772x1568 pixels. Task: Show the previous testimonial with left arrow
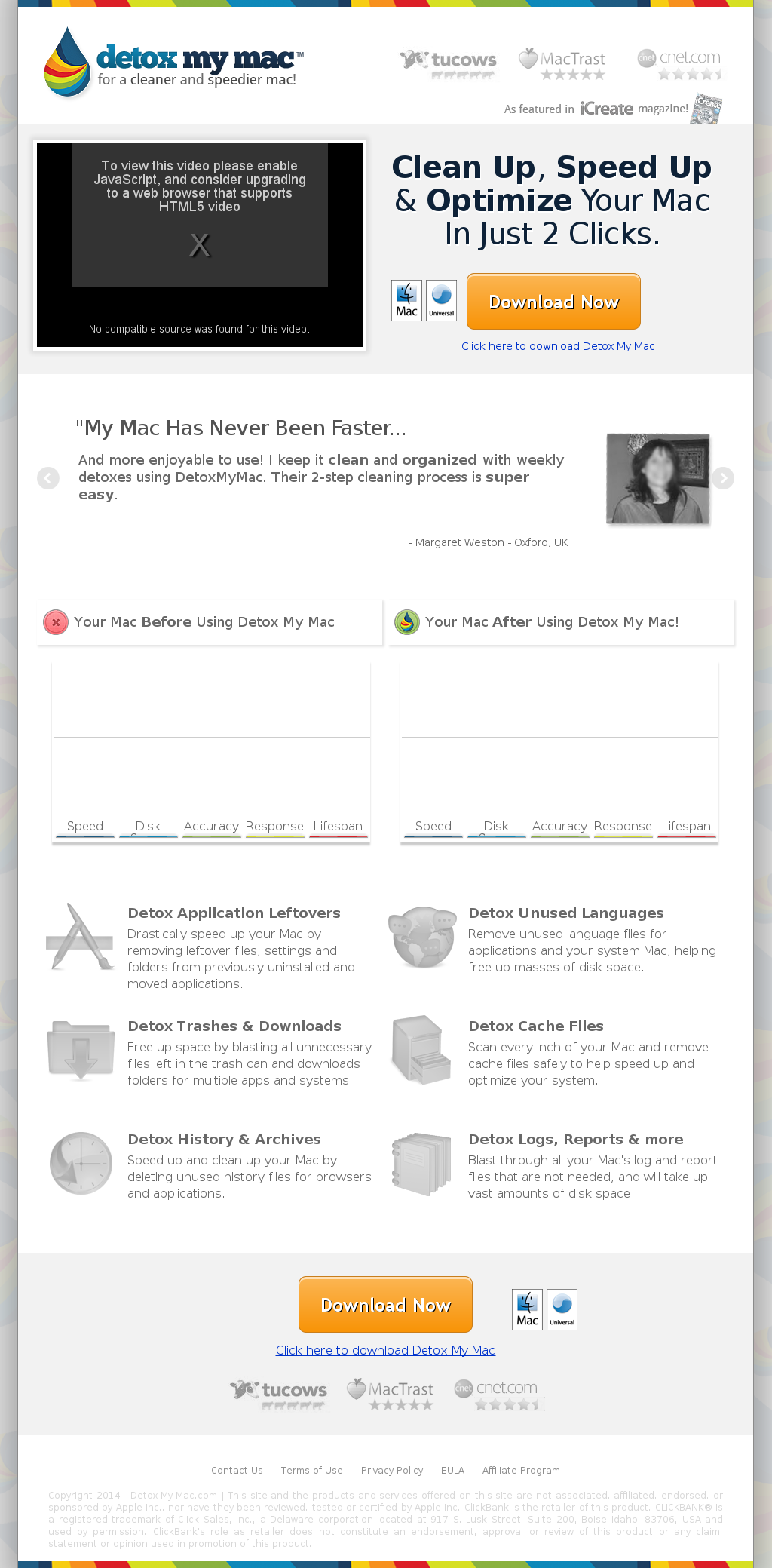48,478
